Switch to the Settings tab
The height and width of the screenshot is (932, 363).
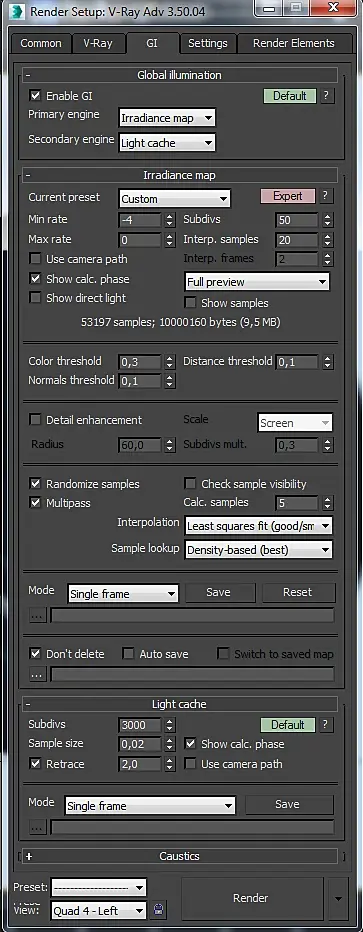[x=207, y=43]
